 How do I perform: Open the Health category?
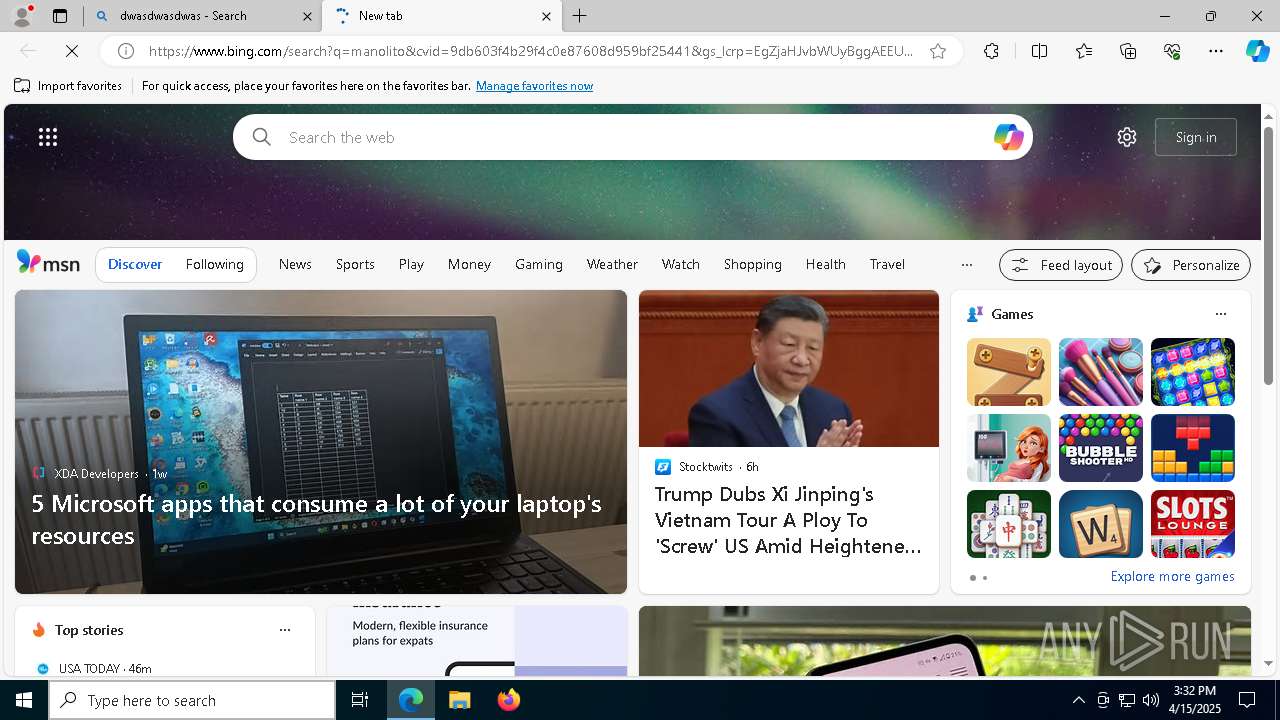pos(825,264)
